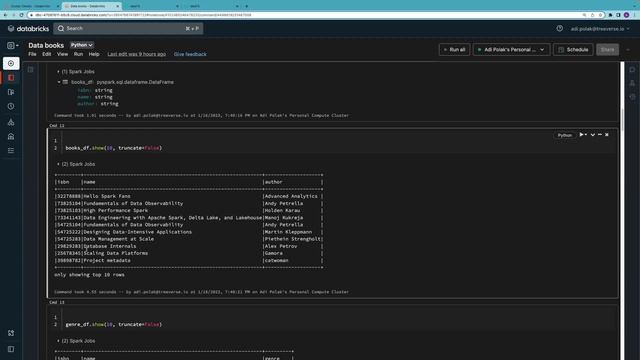Open Last edit was 9 hours ago link
Screen dimensions: 640x360
(x=137, y=54)
